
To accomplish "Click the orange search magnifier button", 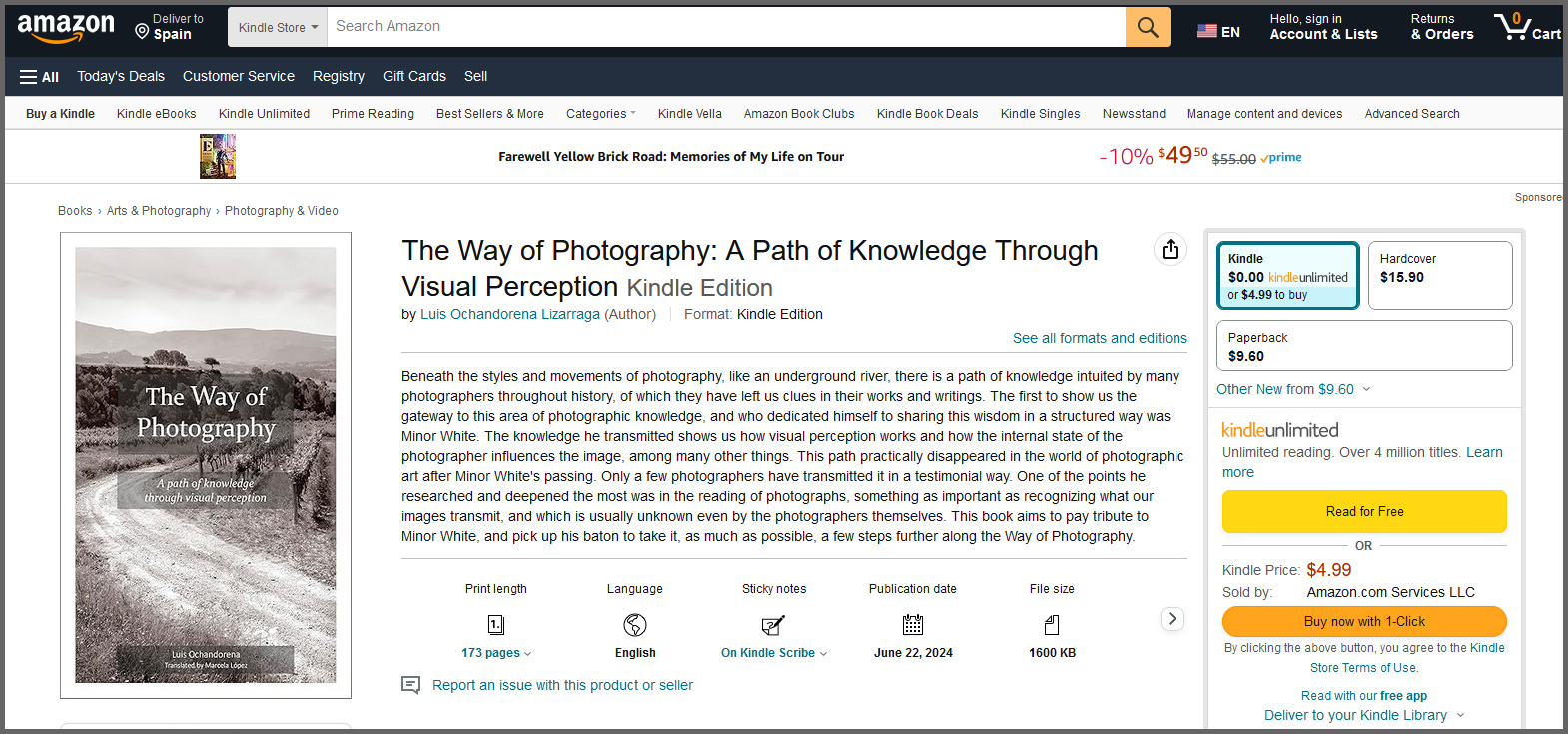I will coord(1148,28).
